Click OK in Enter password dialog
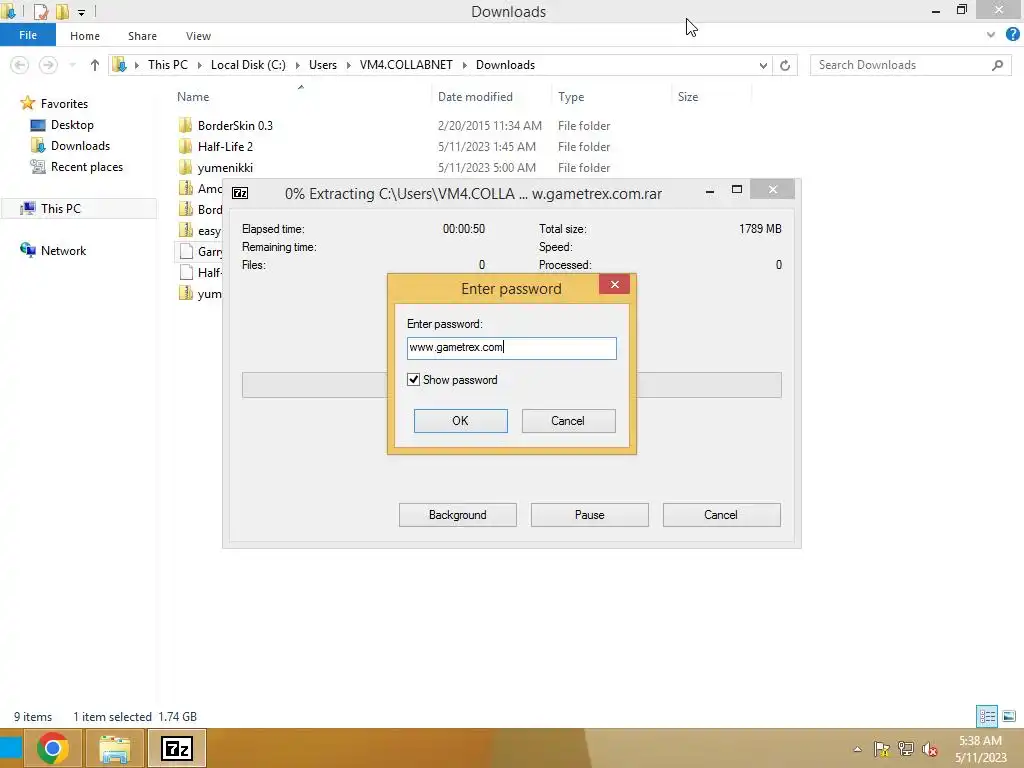Viewport: 1024px width, 768px height. [460, 421]
